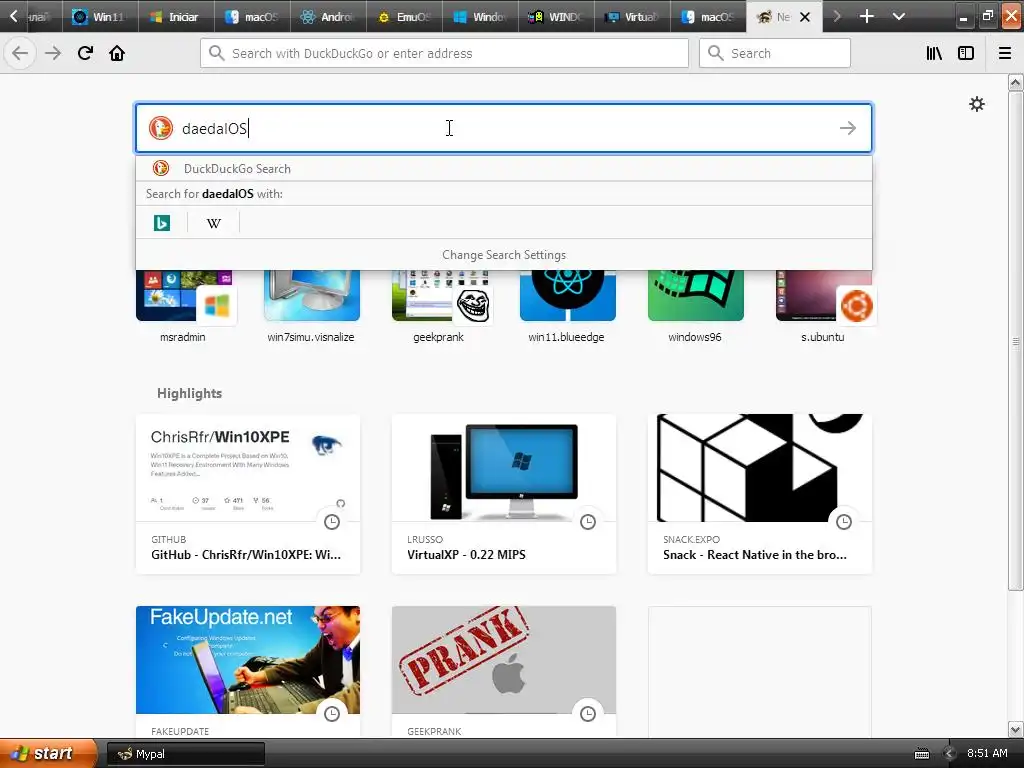Switch to the EmuOS tab
Viewport: 1024px width, 768px height.
pyautogui.click(x=405, y=16)
